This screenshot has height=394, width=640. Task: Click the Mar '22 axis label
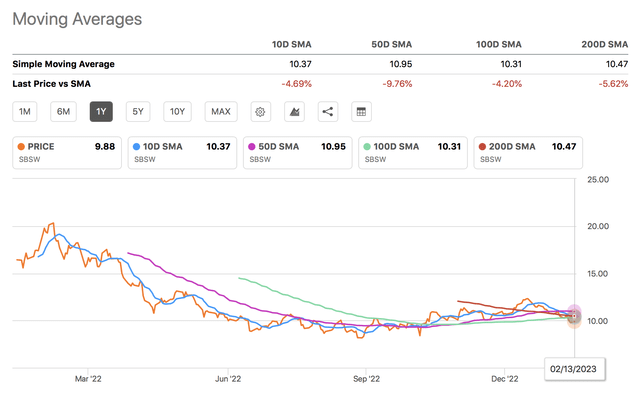click(x=88, y=379)
